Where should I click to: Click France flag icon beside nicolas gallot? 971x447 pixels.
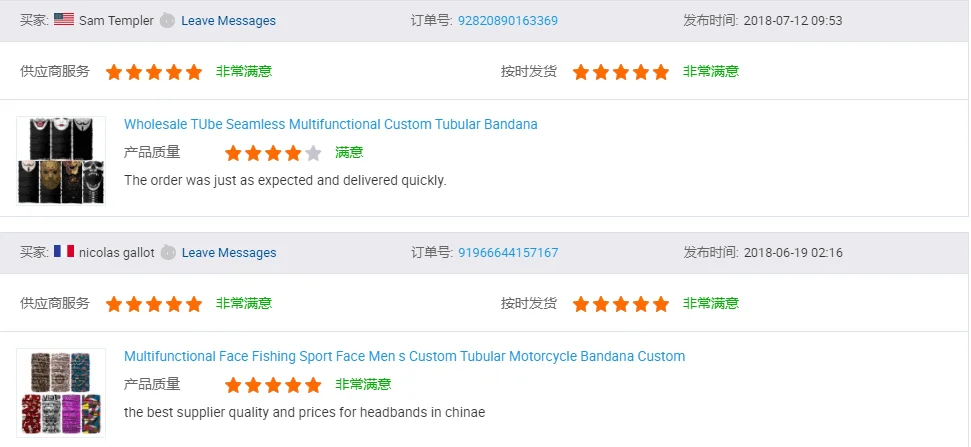[x=64, y=252]
